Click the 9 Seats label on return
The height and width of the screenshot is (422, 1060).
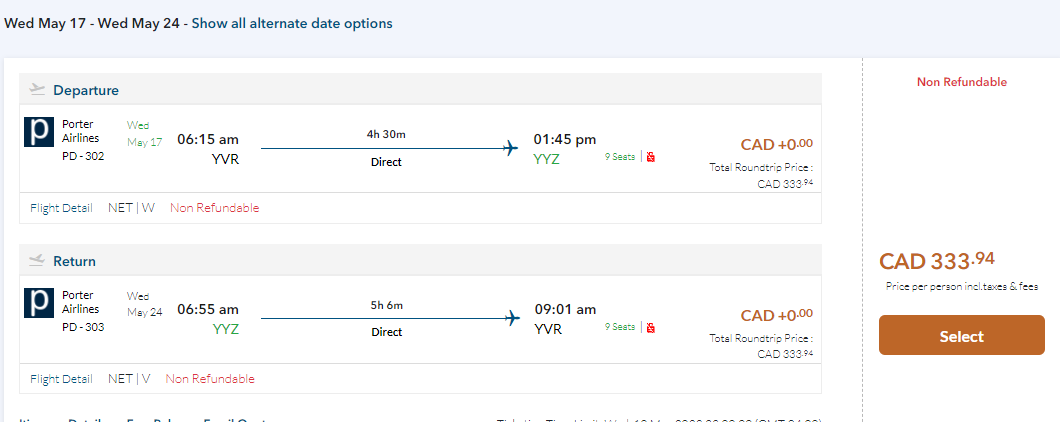point(619,327)
